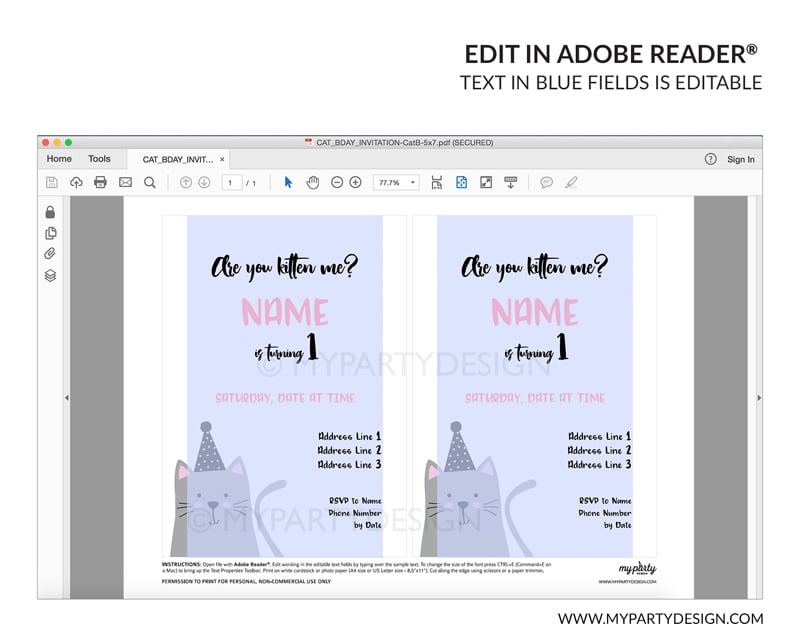Zoom out with the minus button
Image resolution: width=800 pixels, height=637 pixels.
point(337,182)
